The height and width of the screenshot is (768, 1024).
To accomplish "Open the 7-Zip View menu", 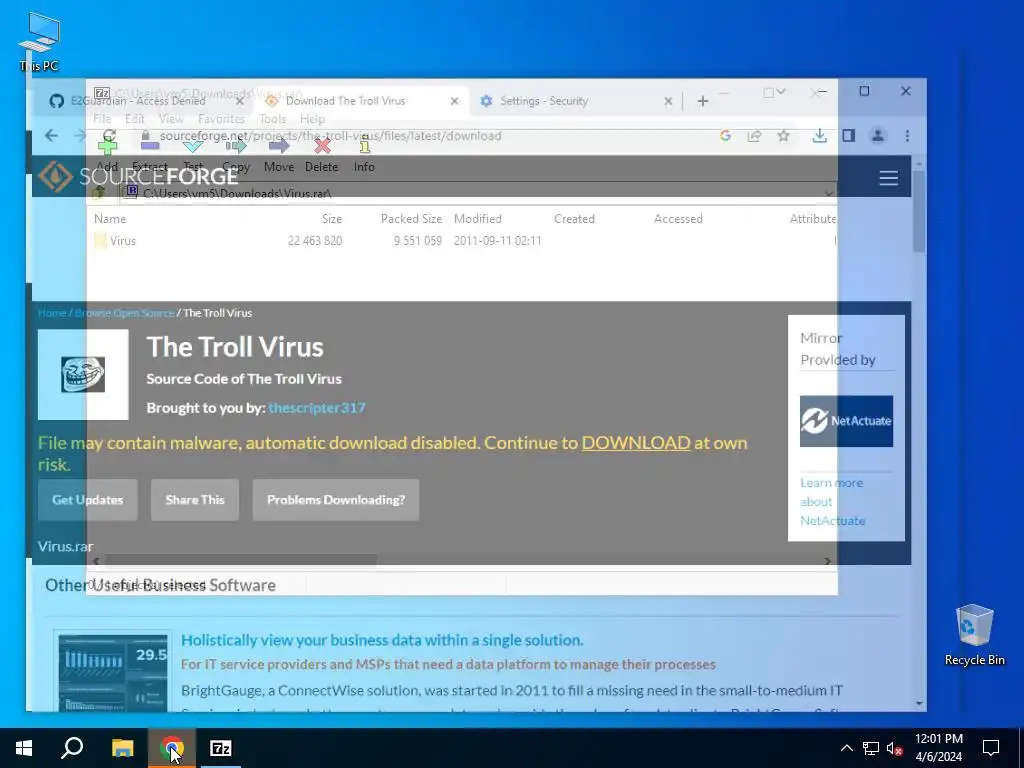I will 171,119.
